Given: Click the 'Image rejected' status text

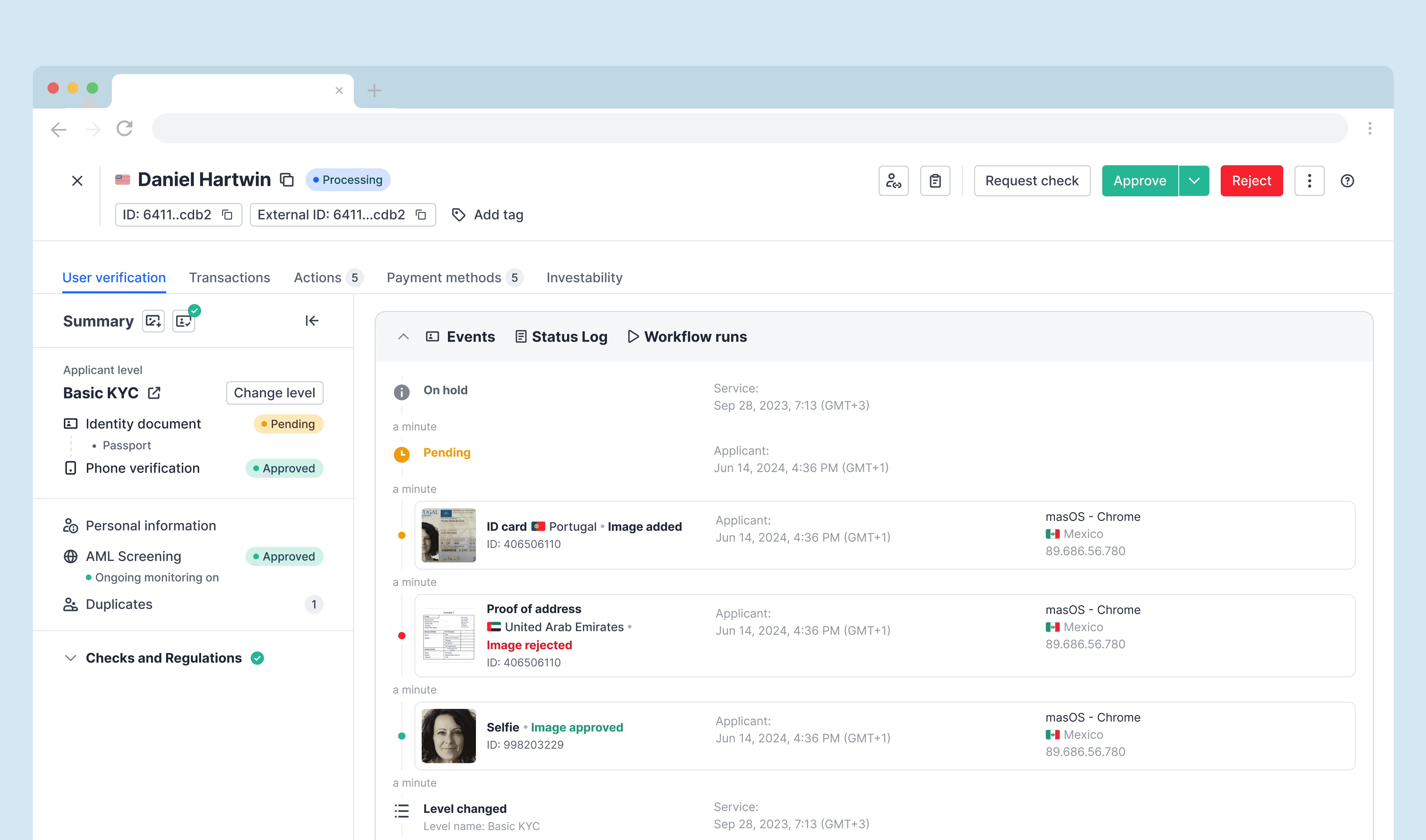Looking at the screenshot, I should pos(529,645).
